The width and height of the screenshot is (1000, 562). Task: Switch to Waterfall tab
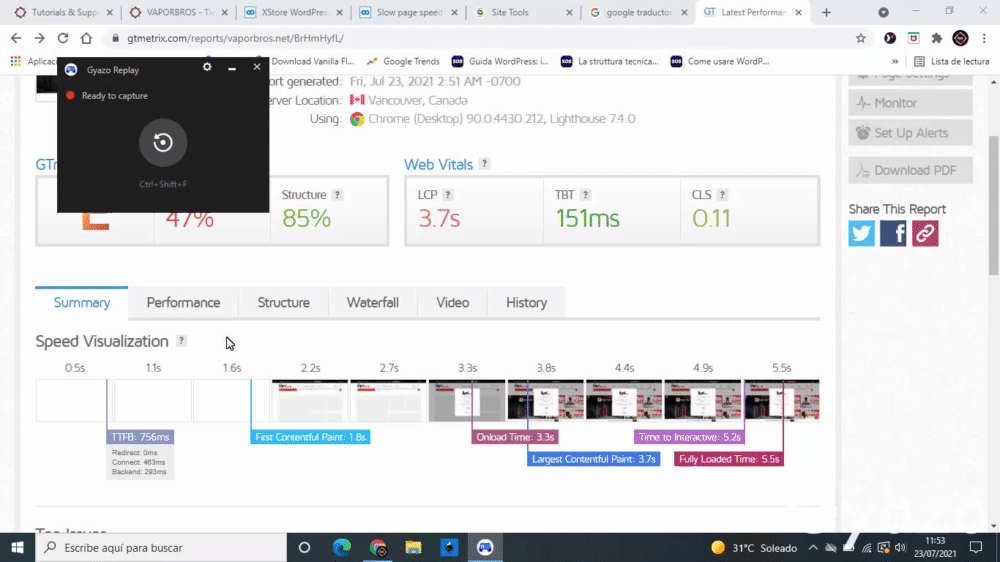(372, 302)
